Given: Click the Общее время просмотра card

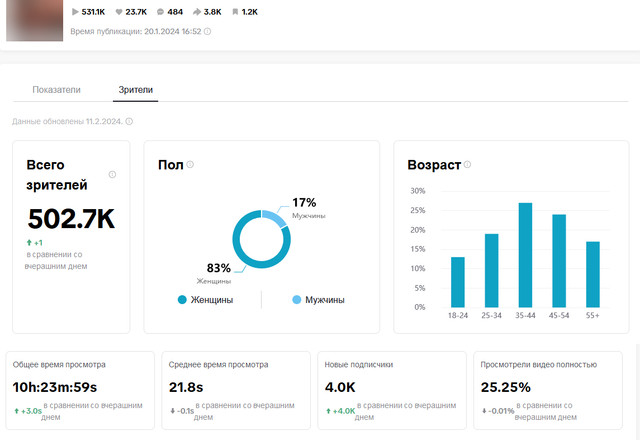Looking at the screenshot, I should point(80,390).
